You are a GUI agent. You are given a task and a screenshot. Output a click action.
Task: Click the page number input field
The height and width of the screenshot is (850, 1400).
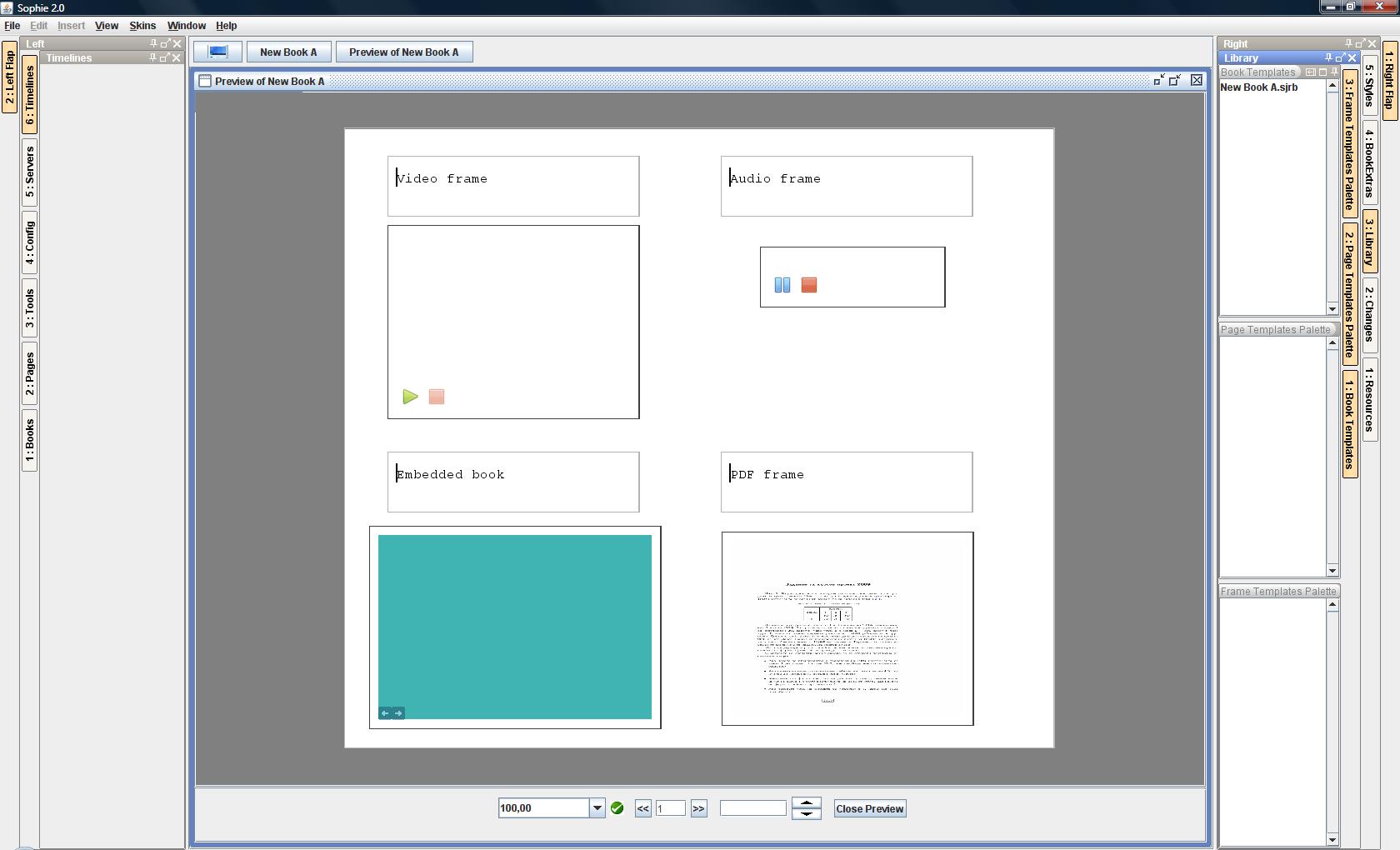(671, 808)
